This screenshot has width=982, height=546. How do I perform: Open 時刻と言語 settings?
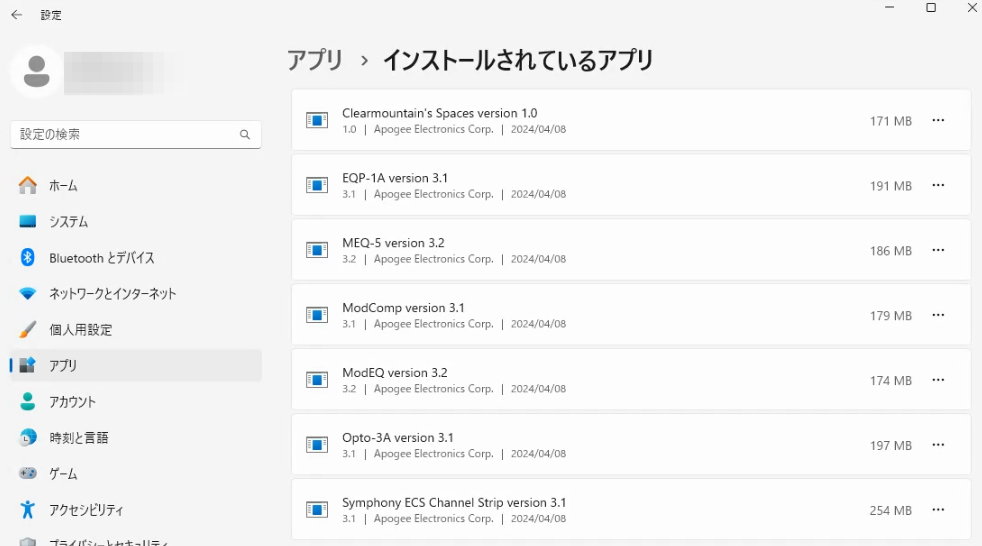tap(136, 438)
